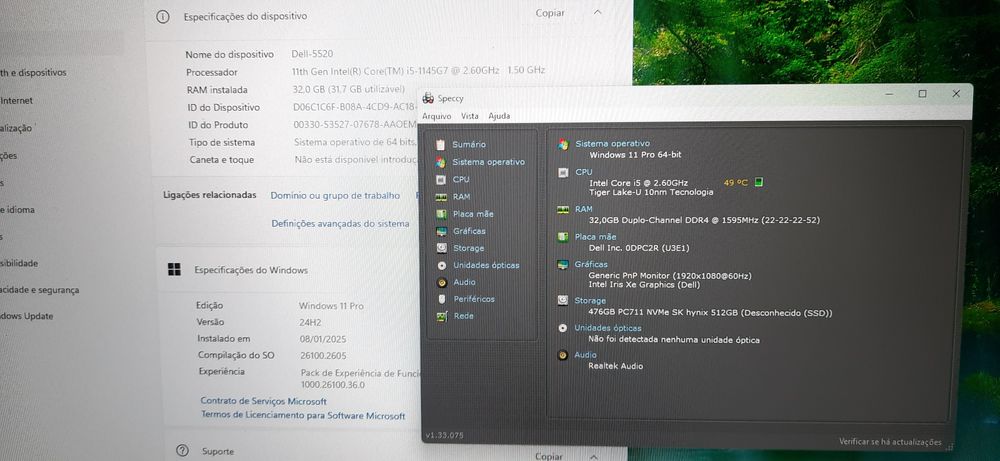Maximize the Speccy window
Screen dimensions: 1000x461
[922, 94]
